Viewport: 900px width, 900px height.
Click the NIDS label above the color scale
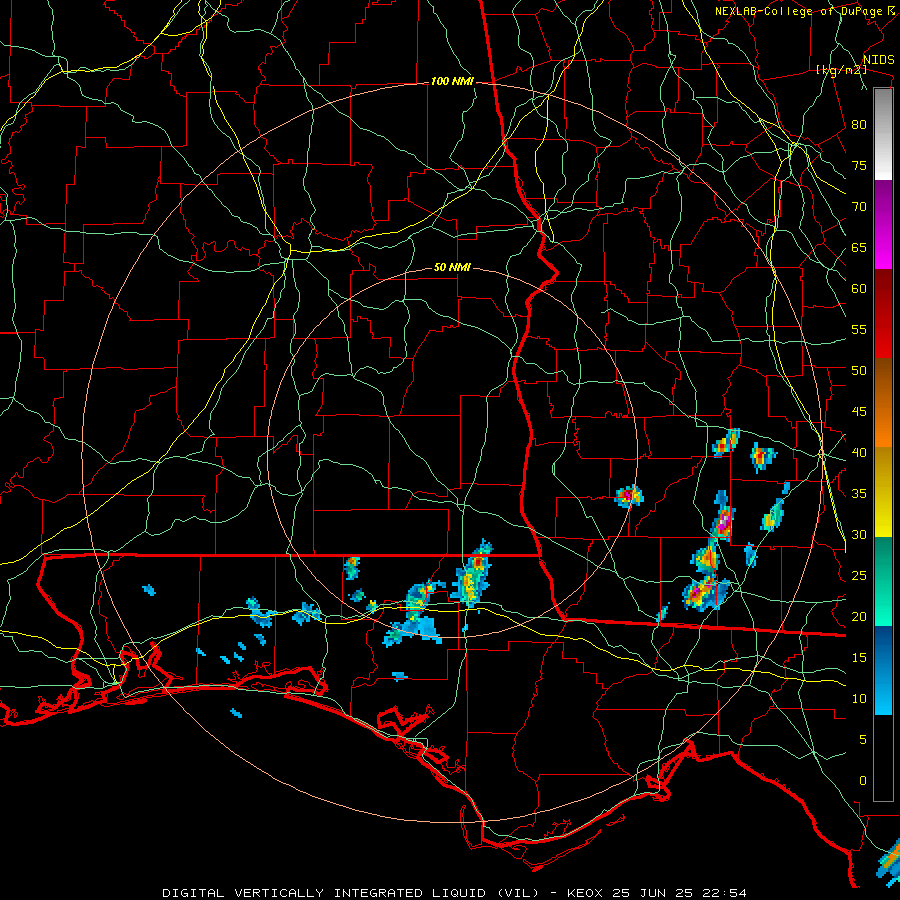[878, 60]
